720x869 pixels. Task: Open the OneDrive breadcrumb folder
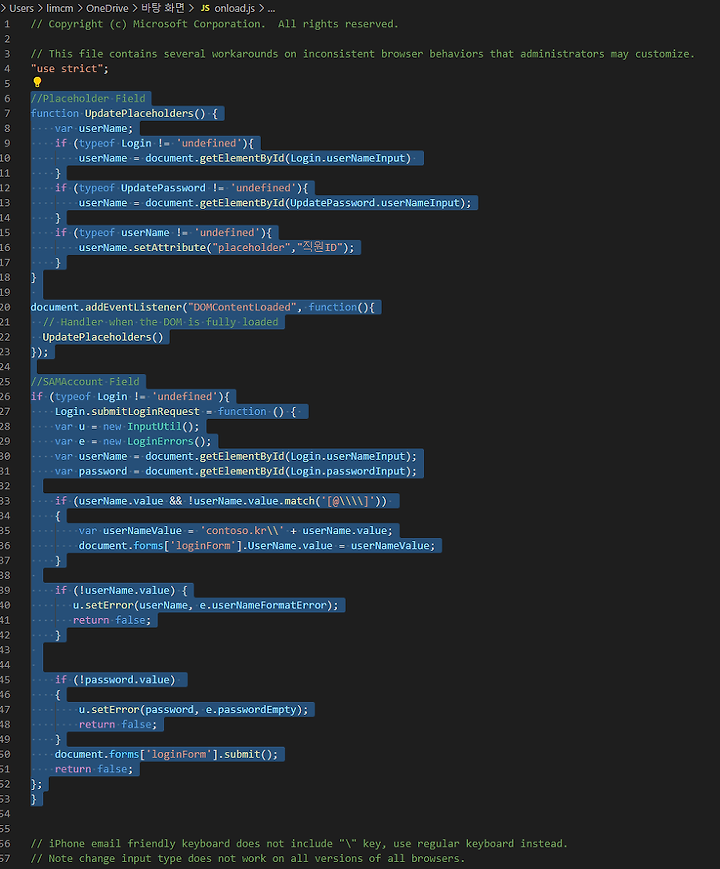click(107, 8)
